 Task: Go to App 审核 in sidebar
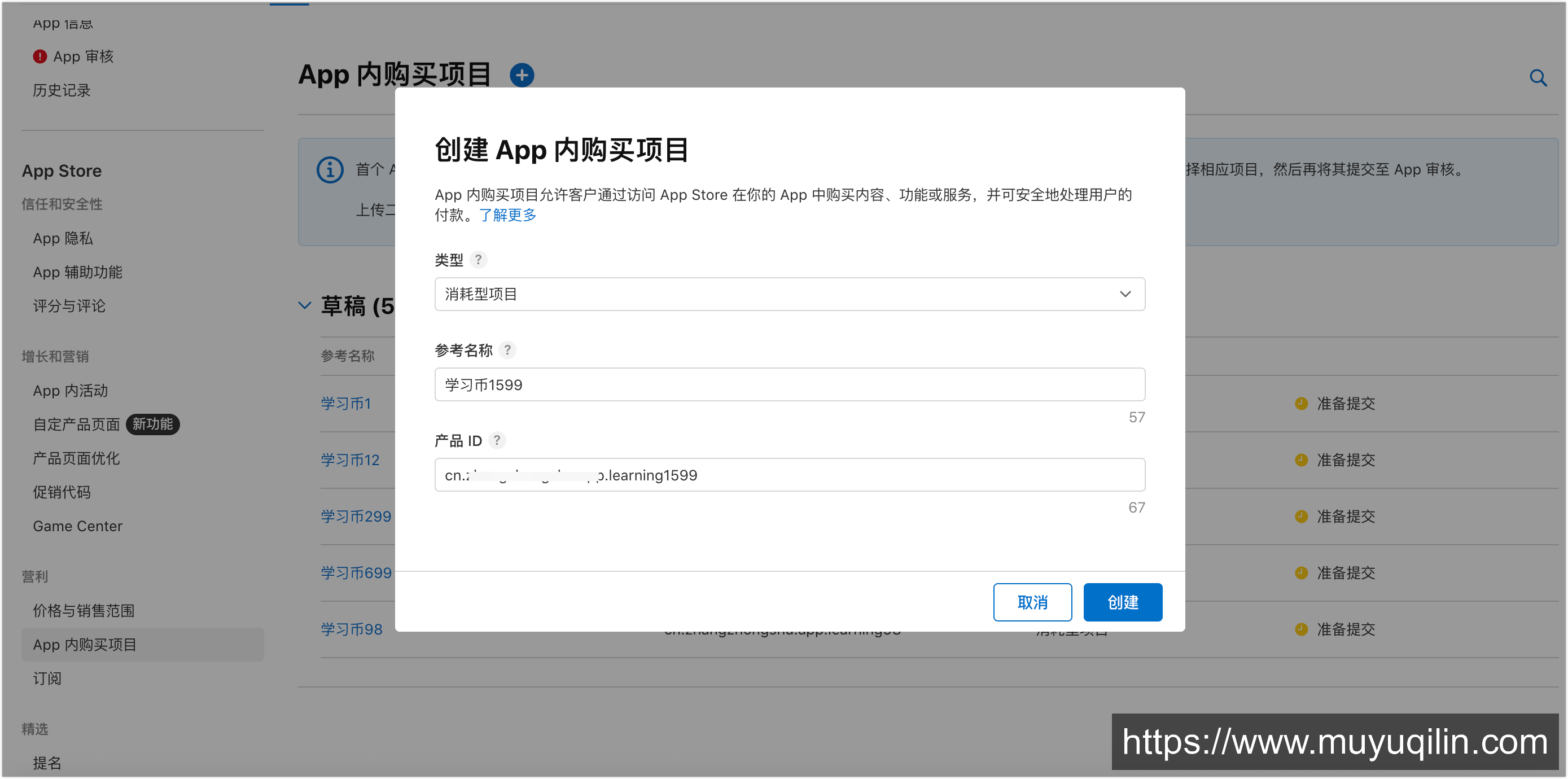(x=84, y=56)
